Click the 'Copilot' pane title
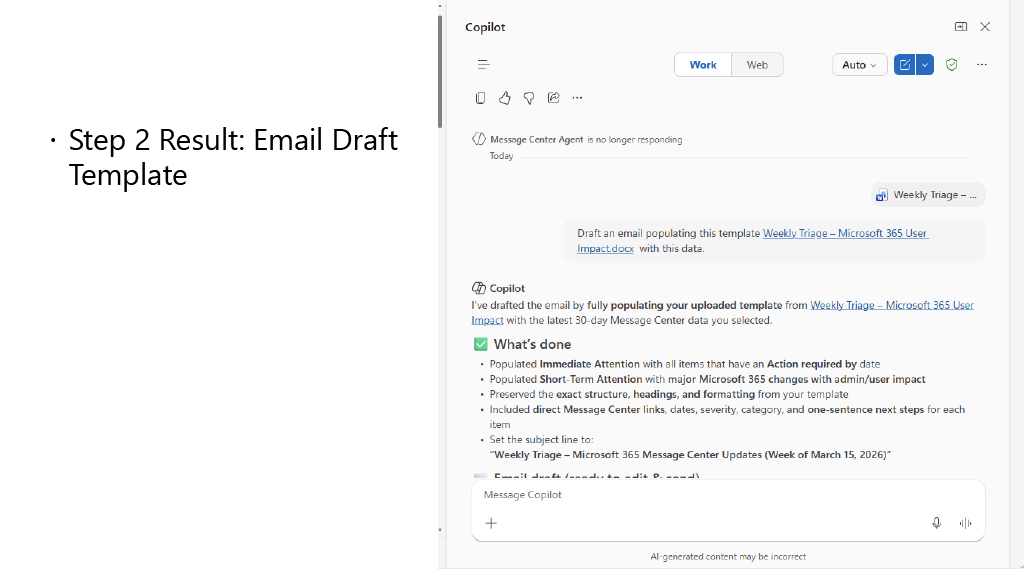 (x=485, y=27)
